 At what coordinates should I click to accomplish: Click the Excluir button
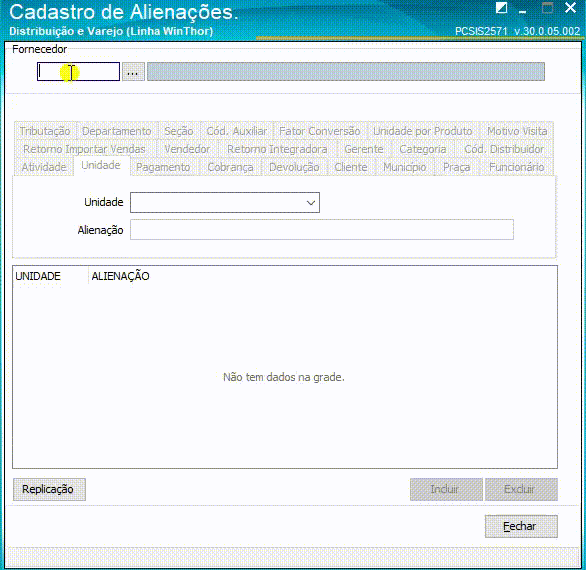[521, 489]
